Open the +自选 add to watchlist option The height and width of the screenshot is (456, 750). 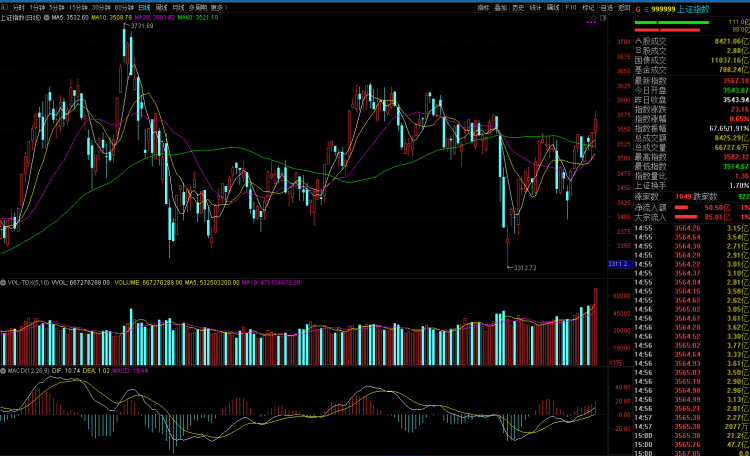605,7
